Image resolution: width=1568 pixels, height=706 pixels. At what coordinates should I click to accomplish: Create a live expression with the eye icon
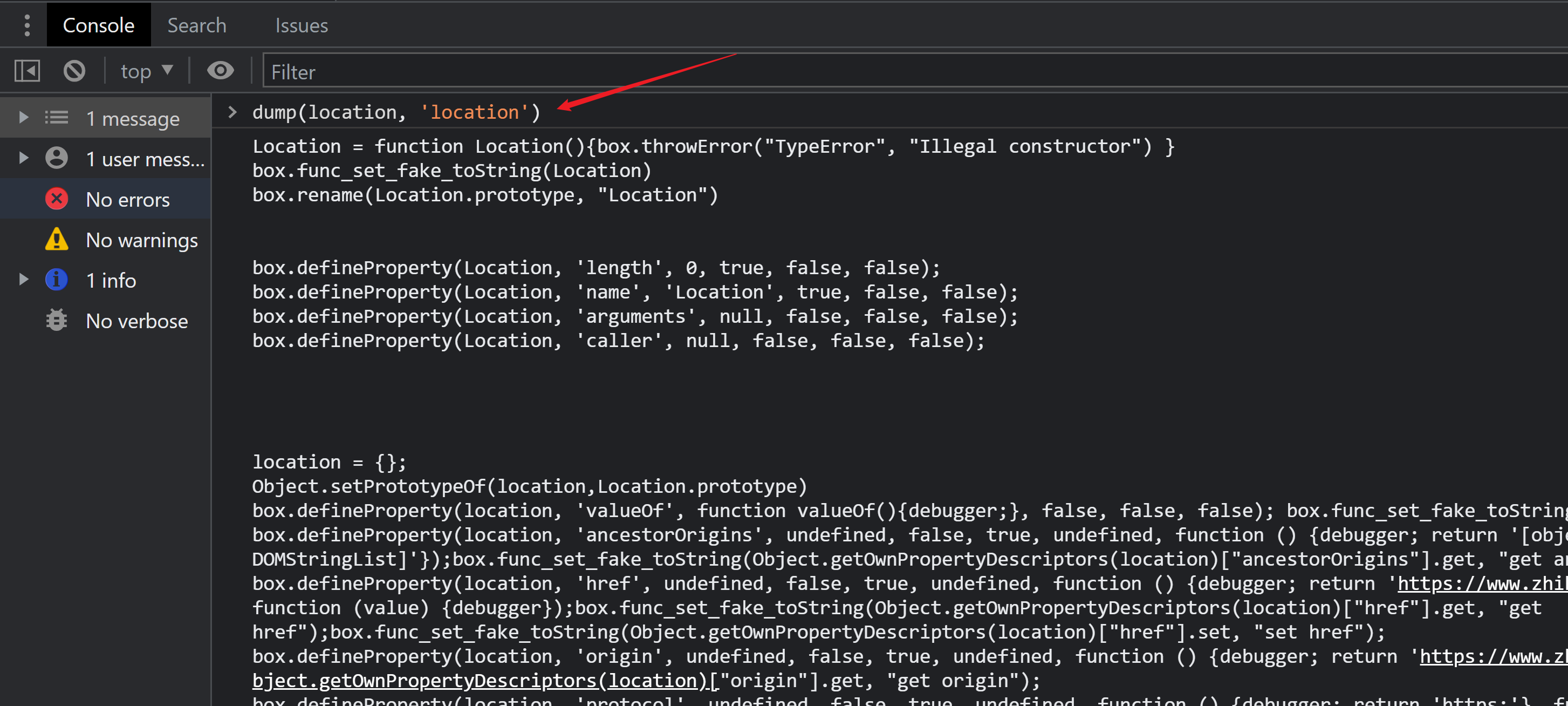[x=221, y=71]
